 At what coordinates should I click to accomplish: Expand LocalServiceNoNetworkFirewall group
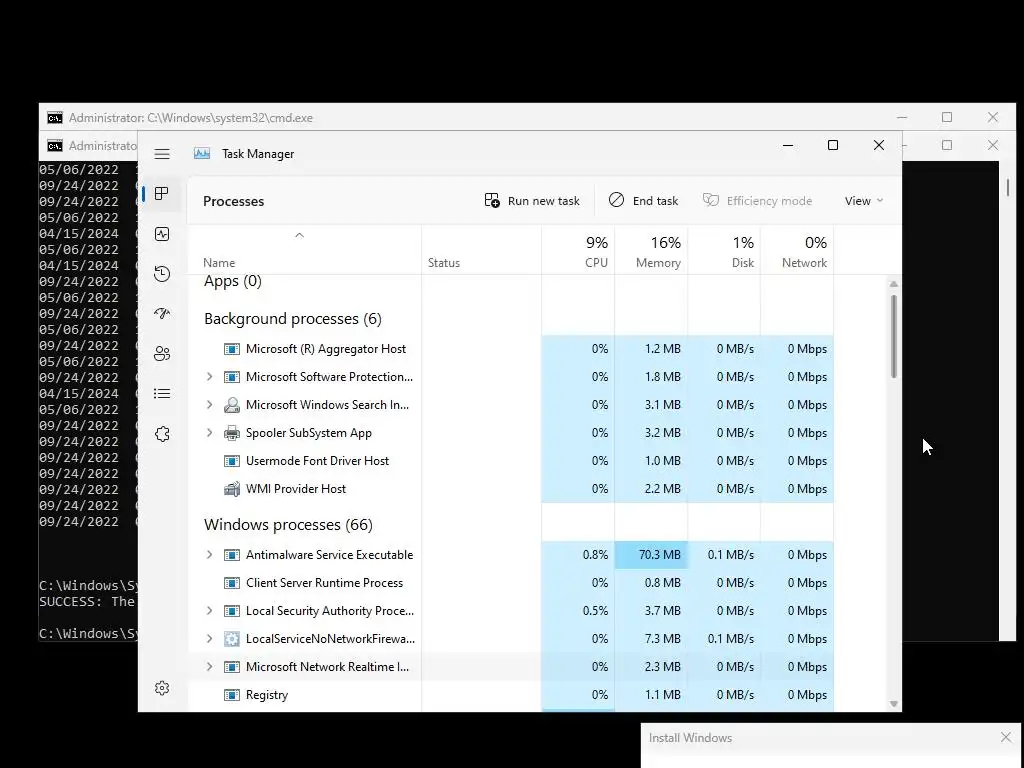[x=209, y=639]
